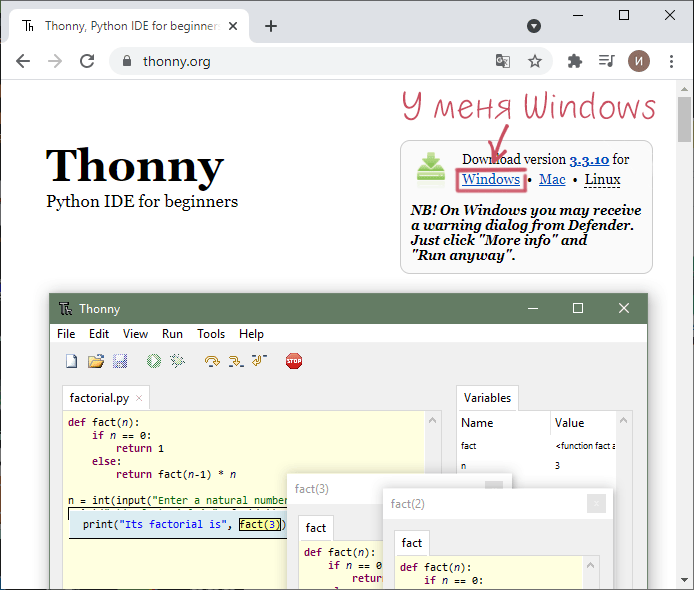Click the green Run script icon
The height and width of the screenshot is (590, 694).
(x=154, y=361)
